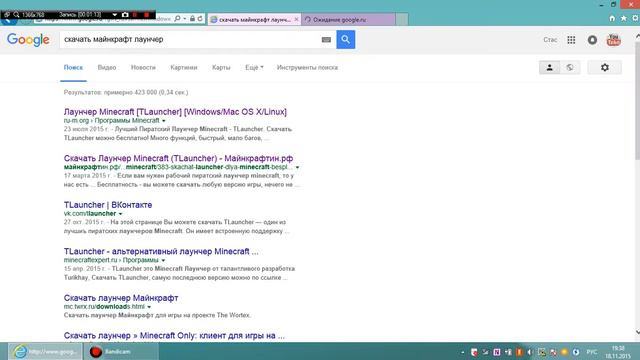Image resolution: width=640 pixels, height=360 pixels.
Task: Switch to Карты results tab
Action: pyautogui.click(x=221, y=67)
